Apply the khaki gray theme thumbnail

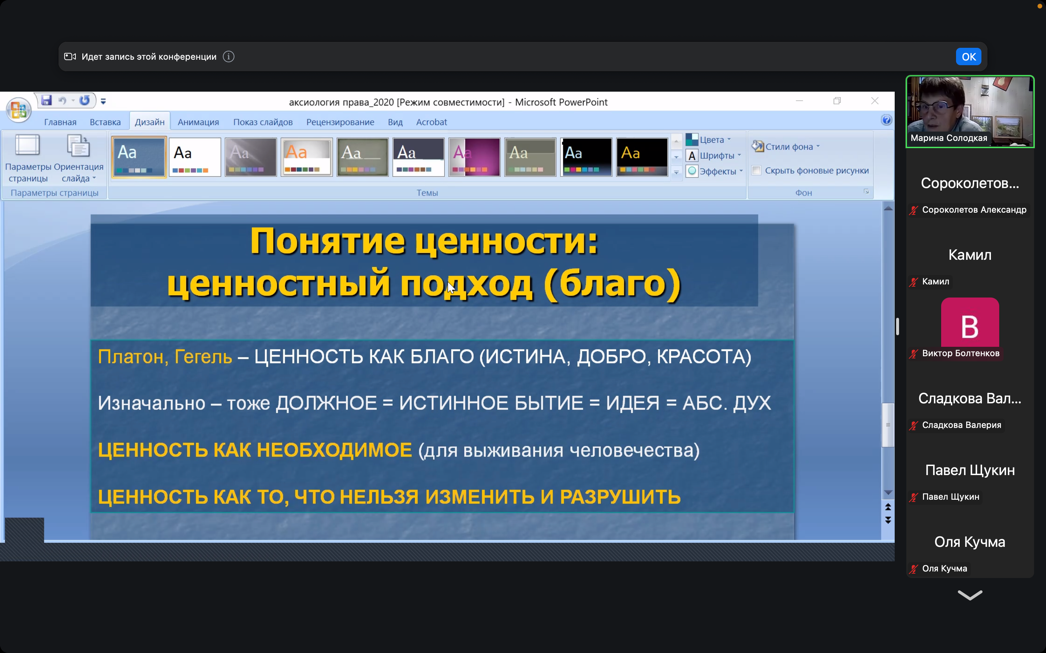530,157
